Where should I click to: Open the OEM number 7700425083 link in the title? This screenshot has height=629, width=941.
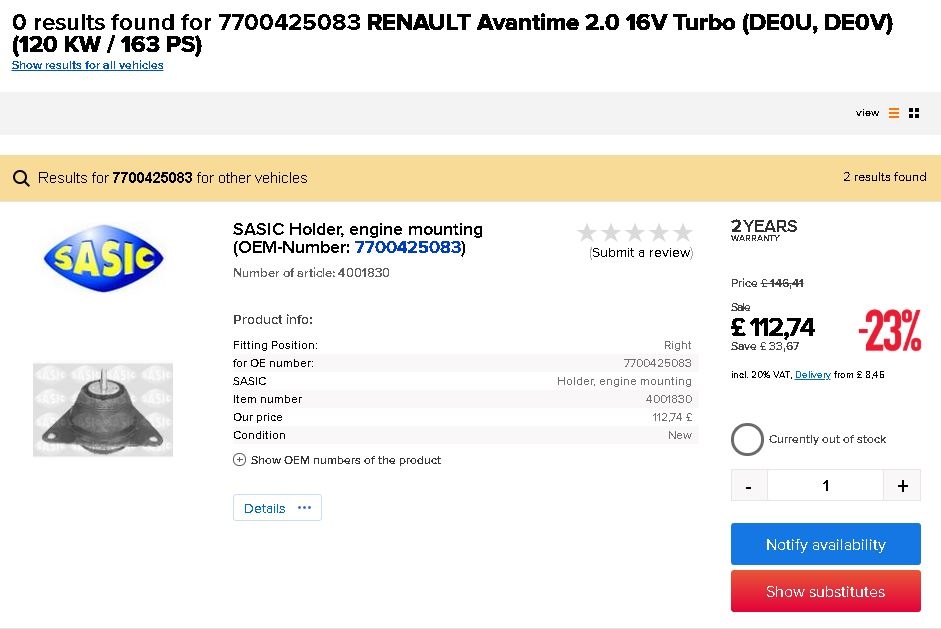(x=407, y=248)
